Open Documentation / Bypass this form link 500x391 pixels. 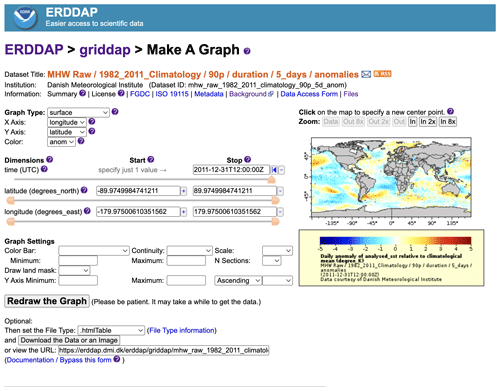click(x=59, y=360)
